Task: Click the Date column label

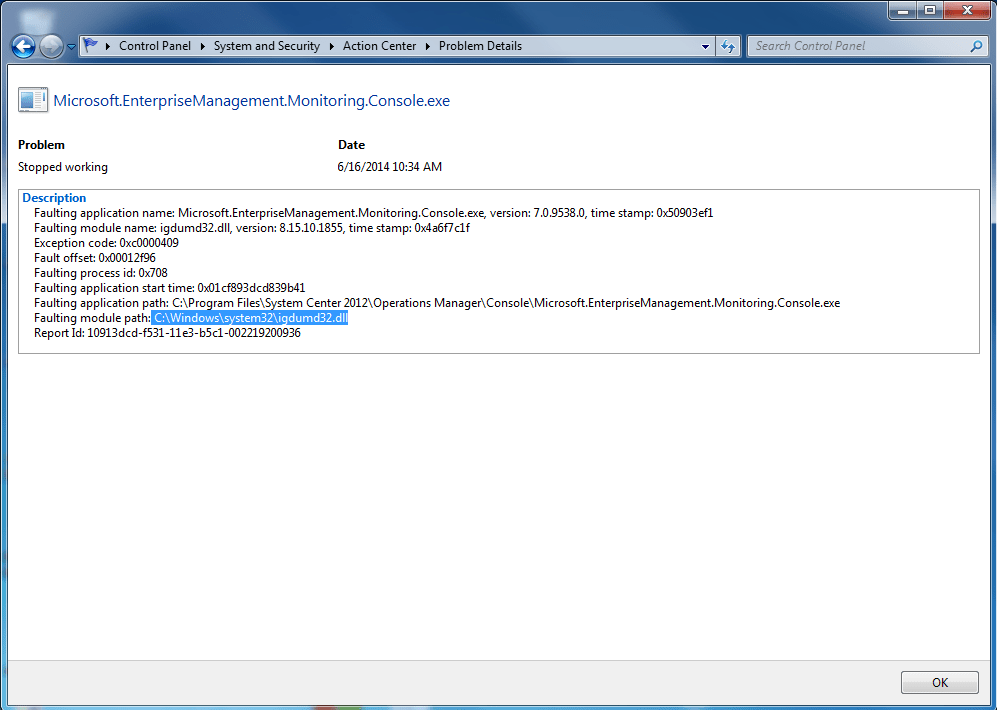Action: (x=351, y=145)
